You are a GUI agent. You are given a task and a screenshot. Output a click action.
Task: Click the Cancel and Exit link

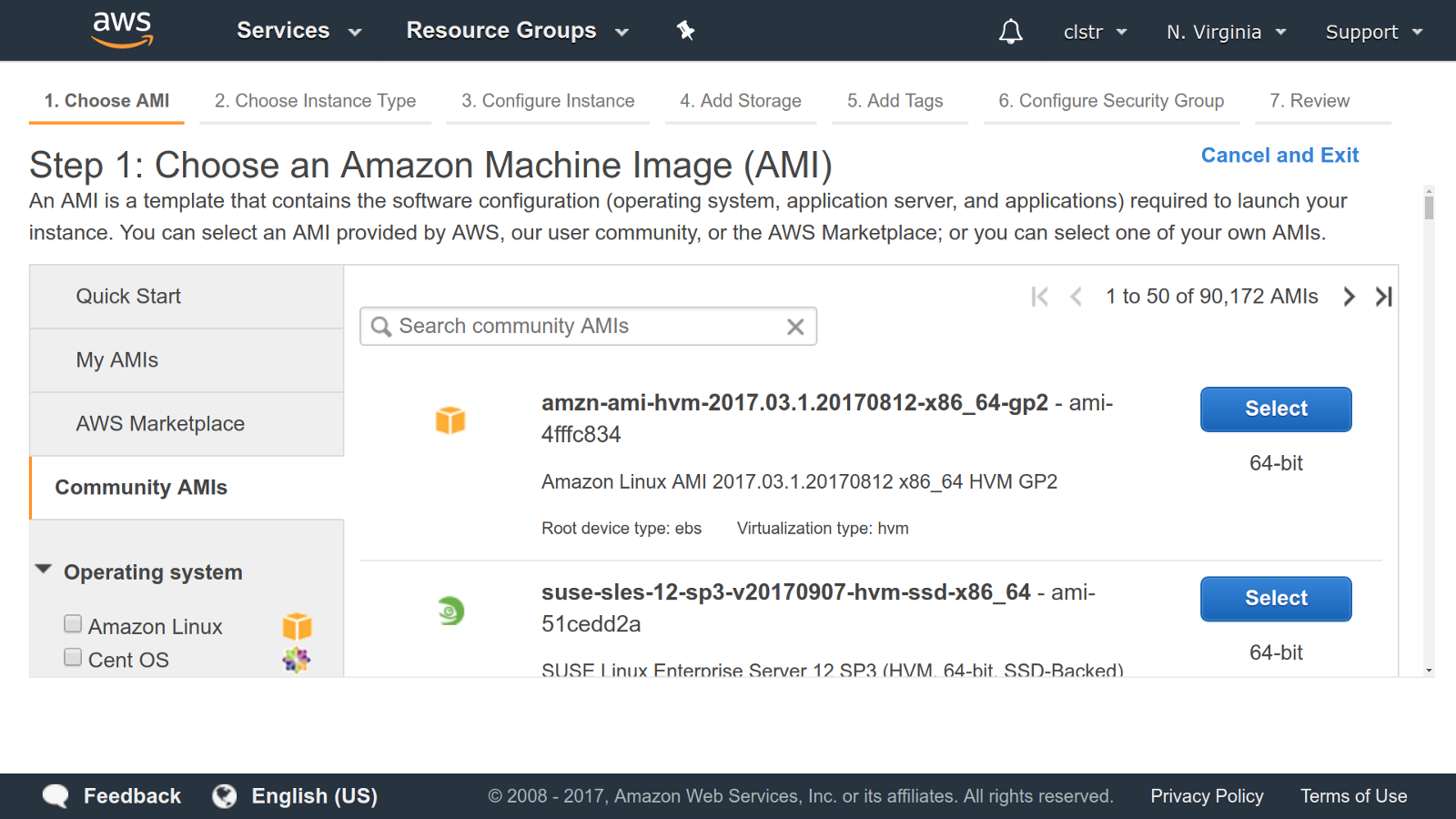pyautogui.click(x=1279, y=156)
